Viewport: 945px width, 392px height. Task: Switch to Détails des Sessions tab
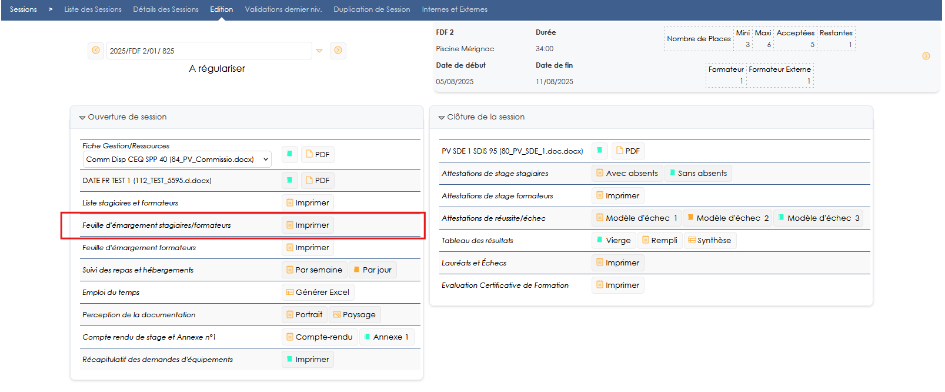tap(166, 10)
